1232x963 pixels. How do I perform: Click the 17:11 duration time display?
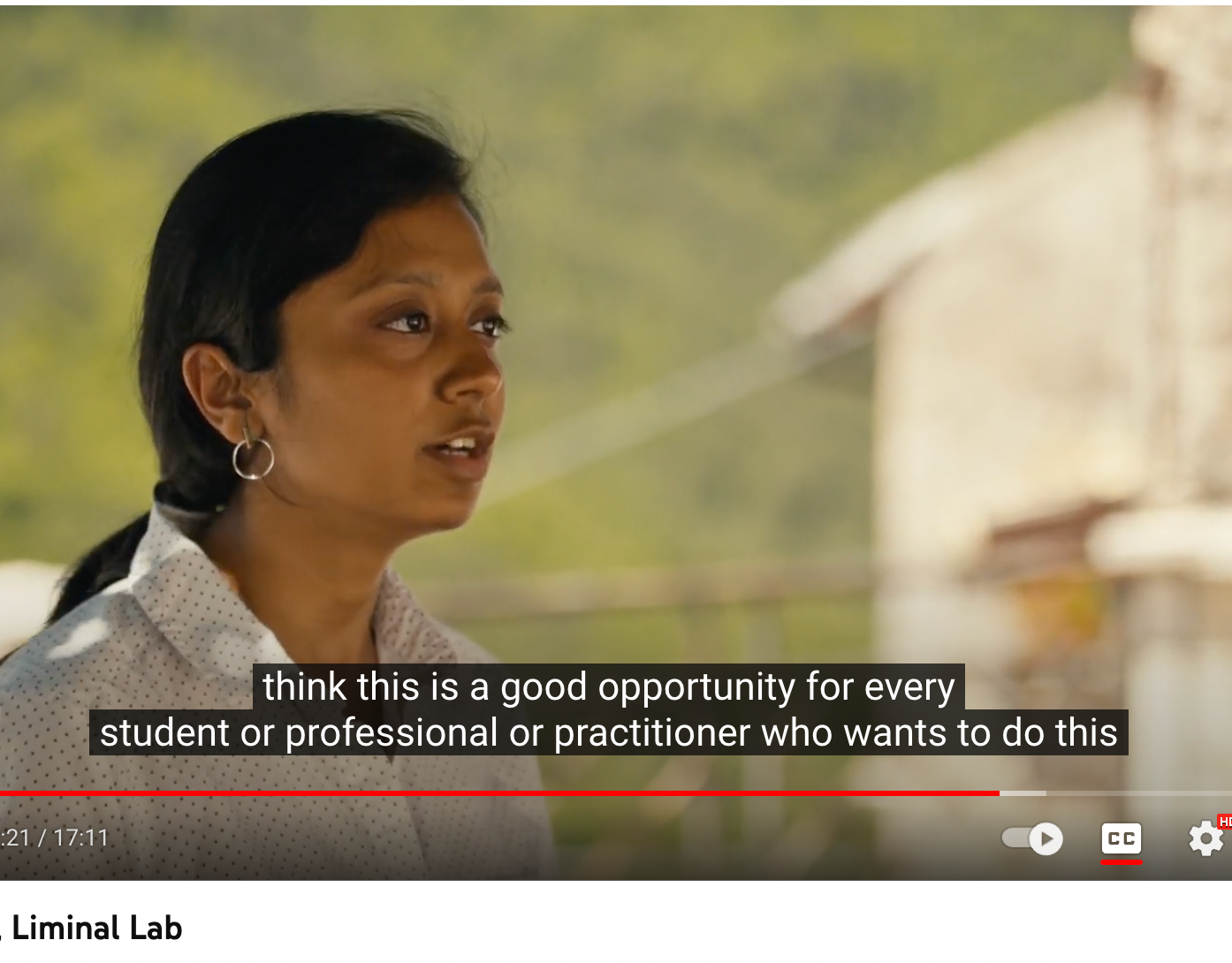pos(81,838)
